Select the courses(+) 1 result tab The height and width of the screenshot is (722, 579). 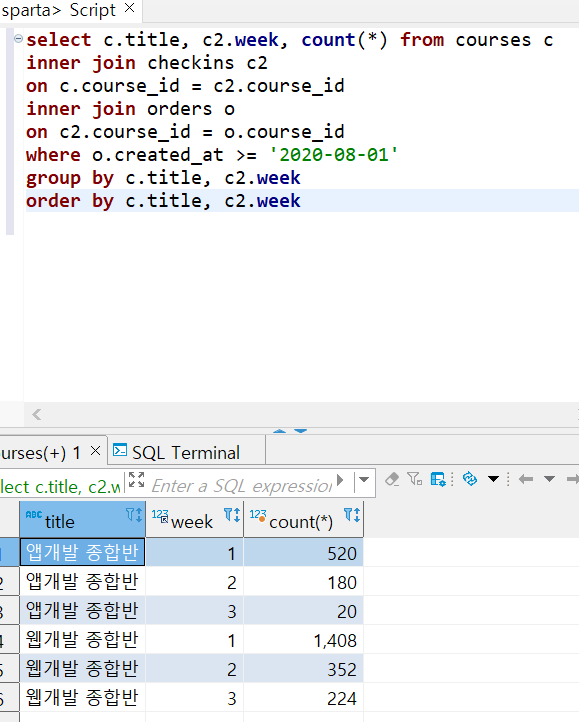click(41, 453)
